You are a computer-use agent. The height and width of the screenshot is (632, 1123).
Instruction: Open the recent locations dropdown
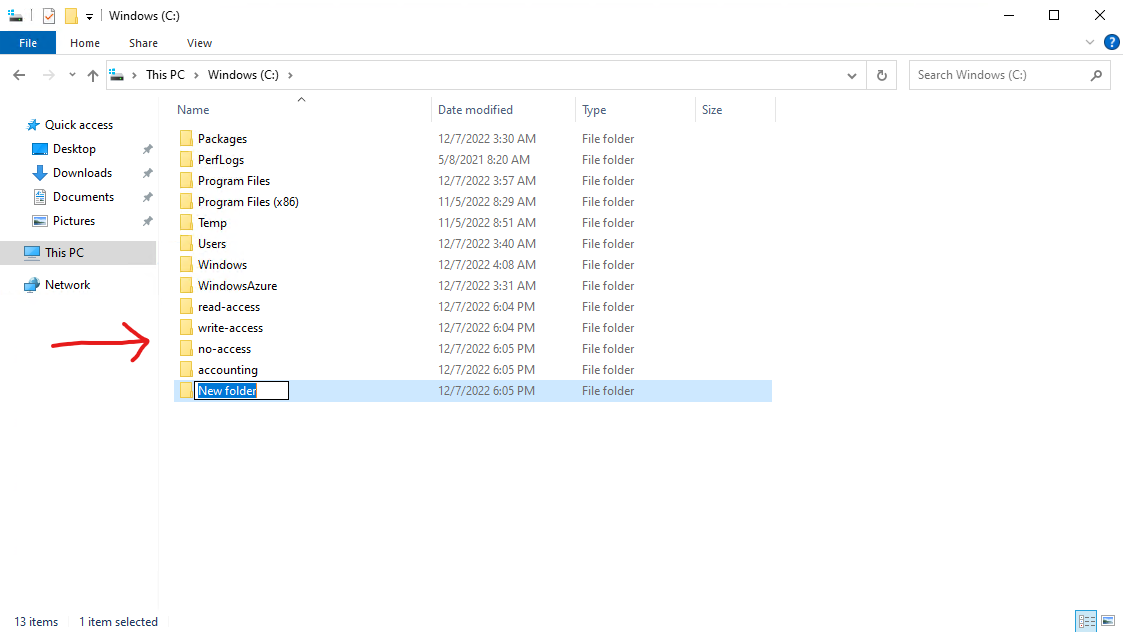pyautogui.click(x=72, y=75)
